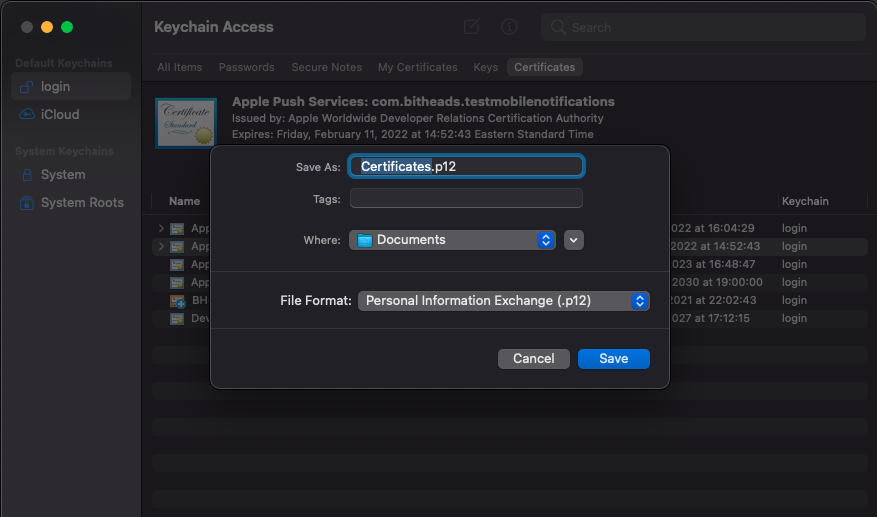Switch to the Passwords tab

(247, 67)
